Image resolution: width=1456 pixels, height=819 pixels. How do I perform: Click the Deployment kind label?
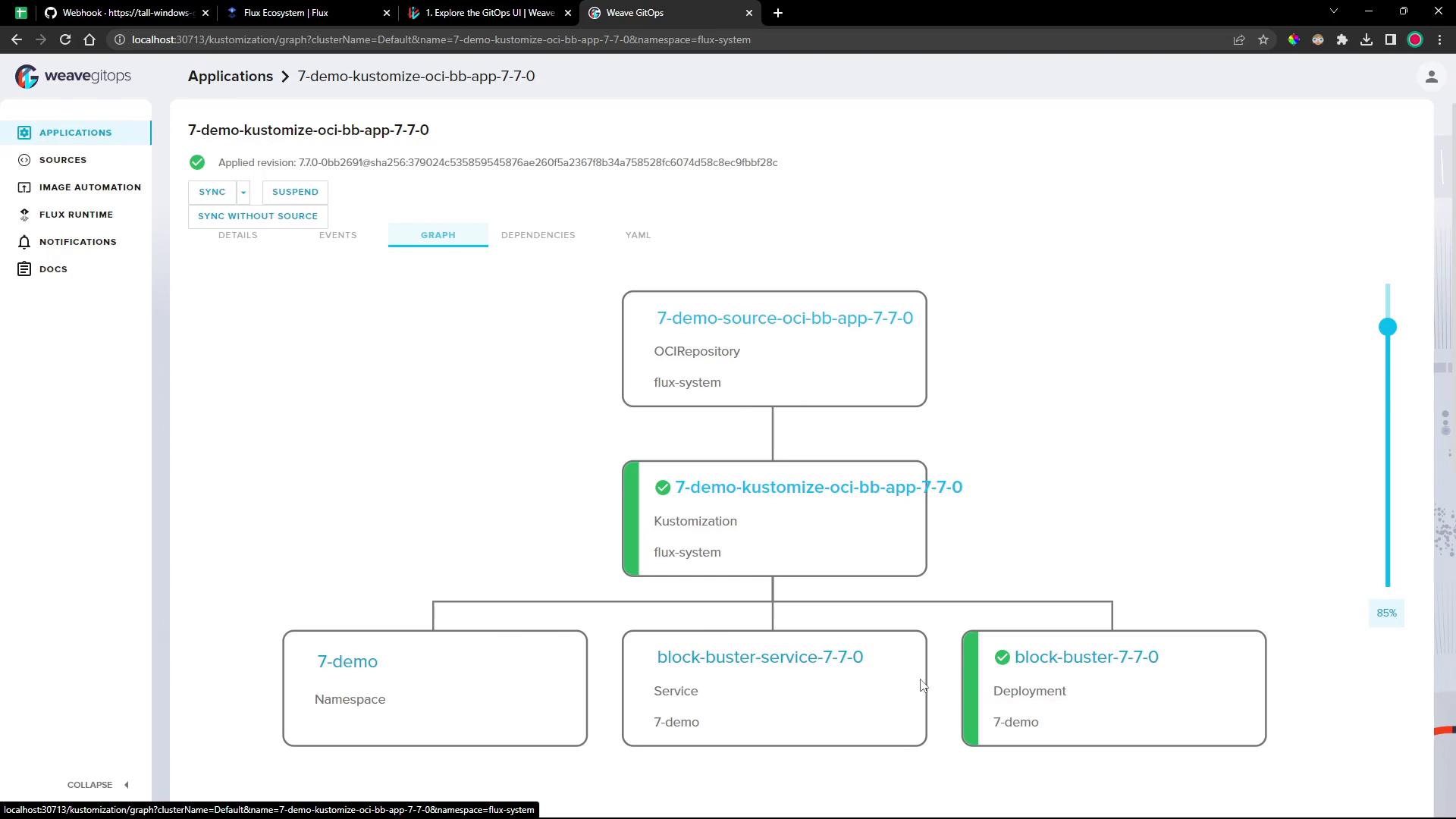click(1030, 692)
